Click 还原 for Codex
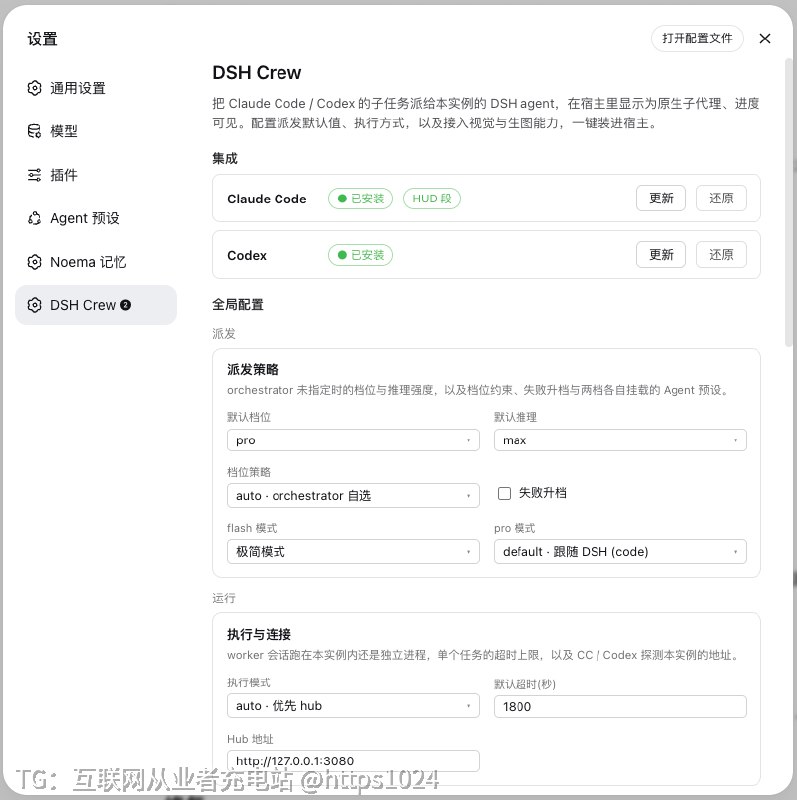 pyautogui.click(x=721, y=255)
